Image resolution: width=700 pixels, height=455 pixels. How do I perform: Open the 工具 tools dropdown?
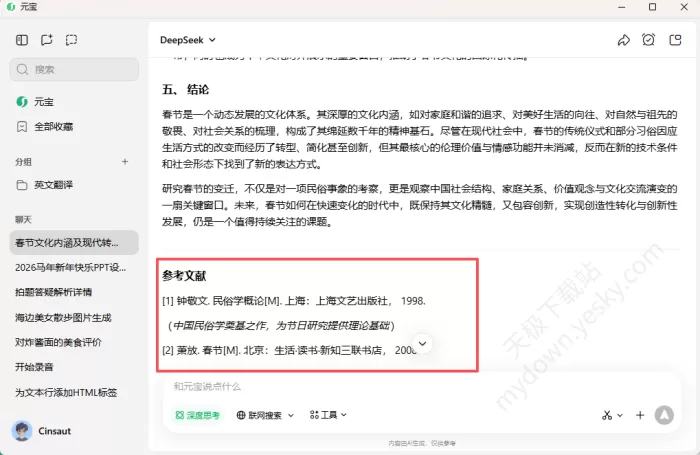(328, 415)
